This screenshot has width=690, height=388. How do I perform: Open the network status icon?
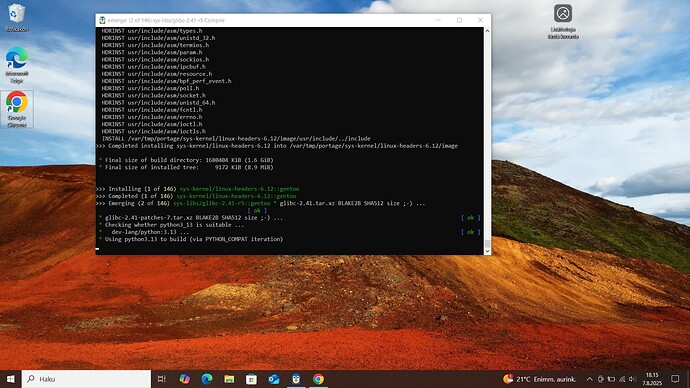point(622,379)
